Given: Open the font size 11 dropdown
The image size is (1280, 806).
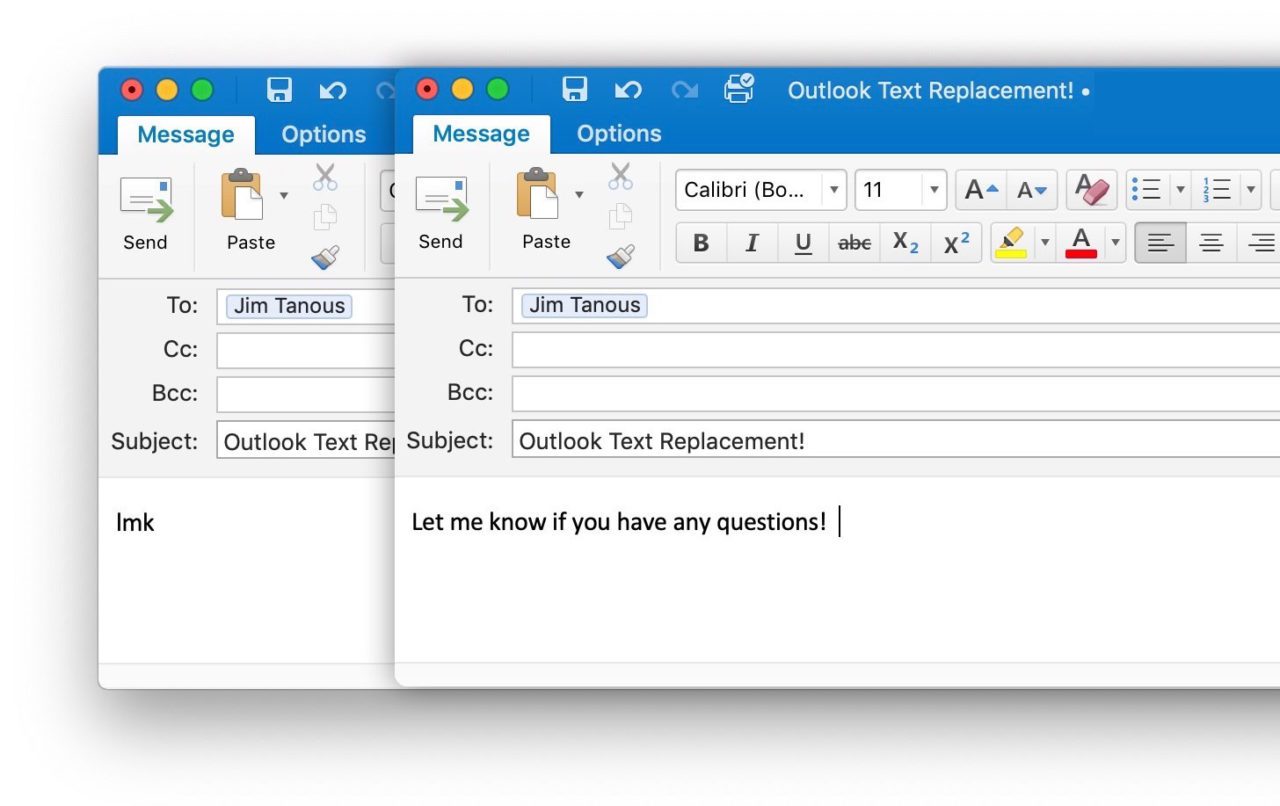Looking at the screenshot, I should [x=934, y=190].
